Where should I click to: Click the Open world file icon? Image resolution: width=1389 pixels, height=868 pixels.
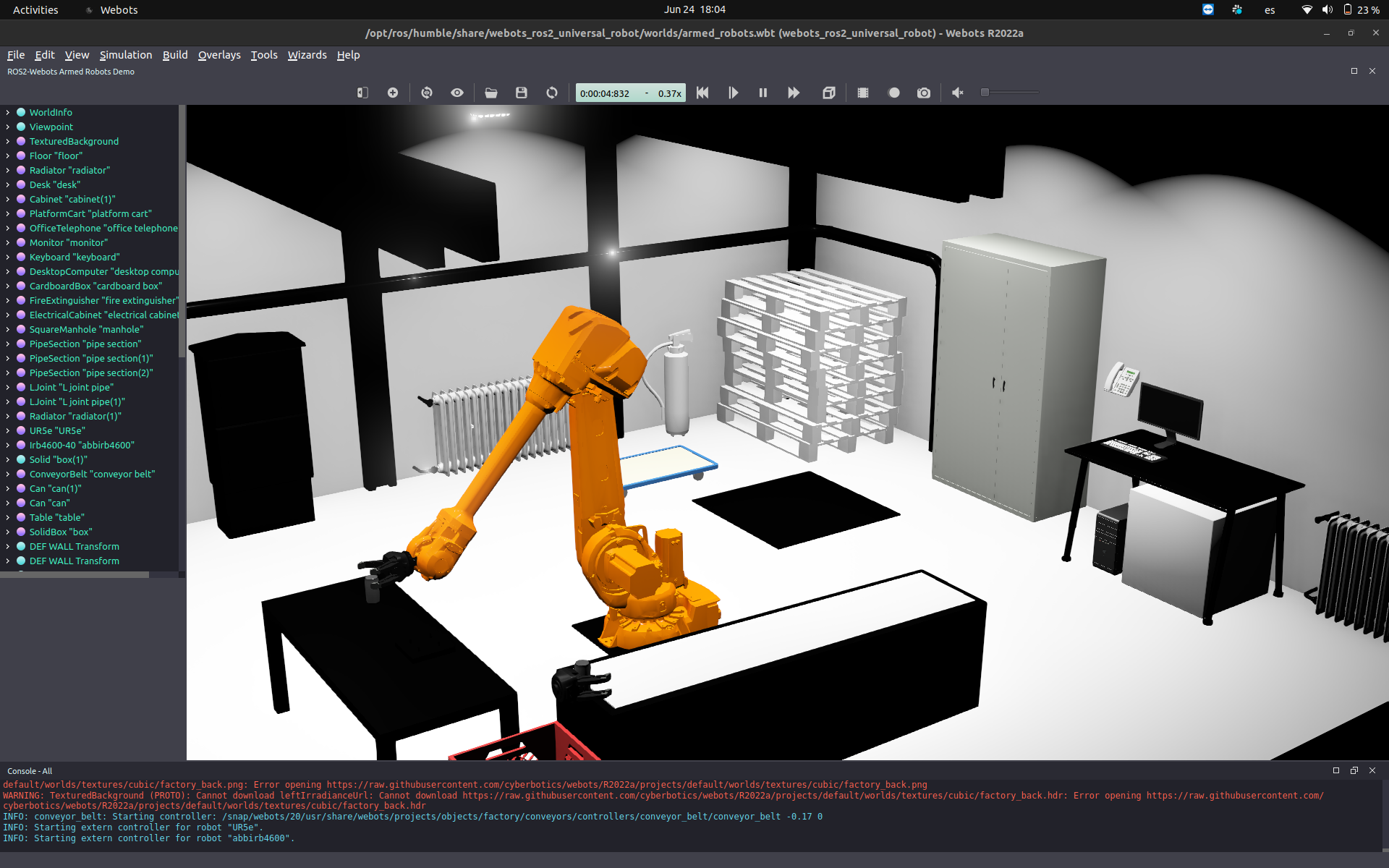click(491, 93)
